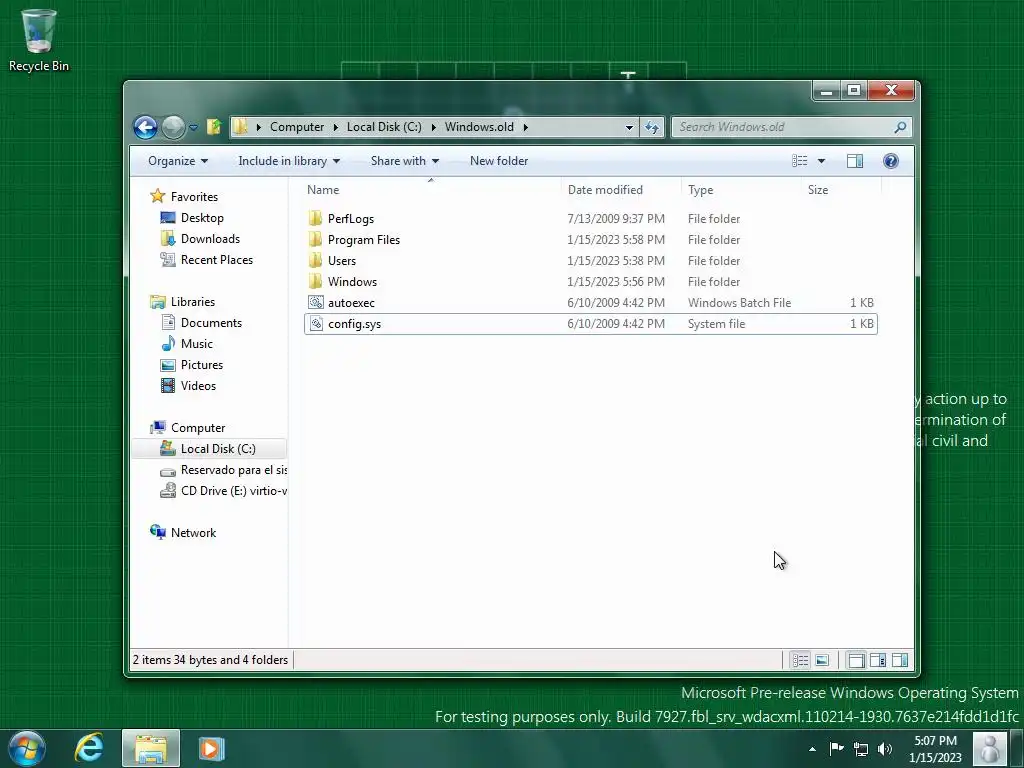Show hidden tray icons arrow

coord(812,749)
